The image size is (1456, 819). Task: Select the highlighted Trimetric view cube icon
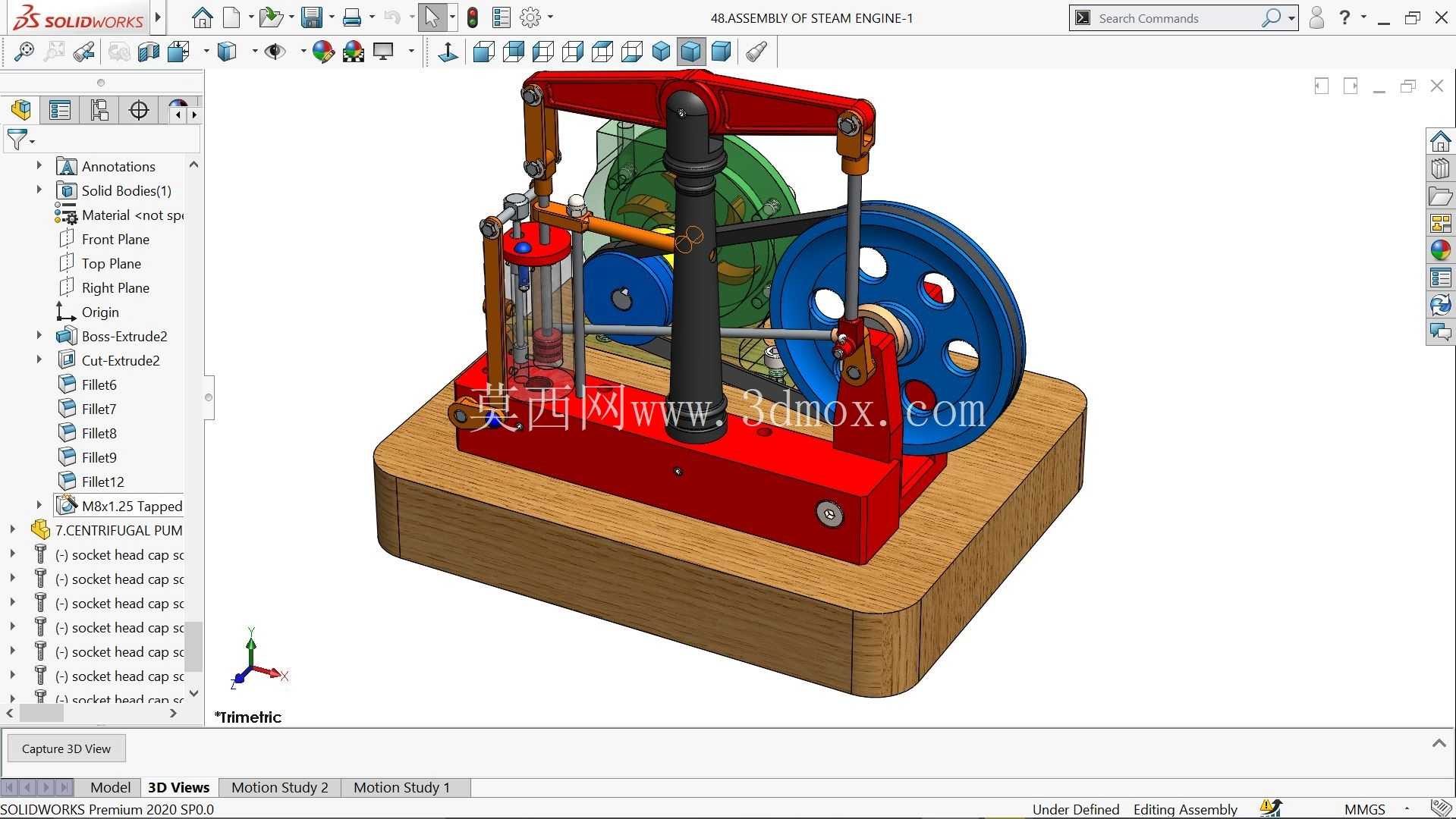pyautogui.click(x=690, y=52)
